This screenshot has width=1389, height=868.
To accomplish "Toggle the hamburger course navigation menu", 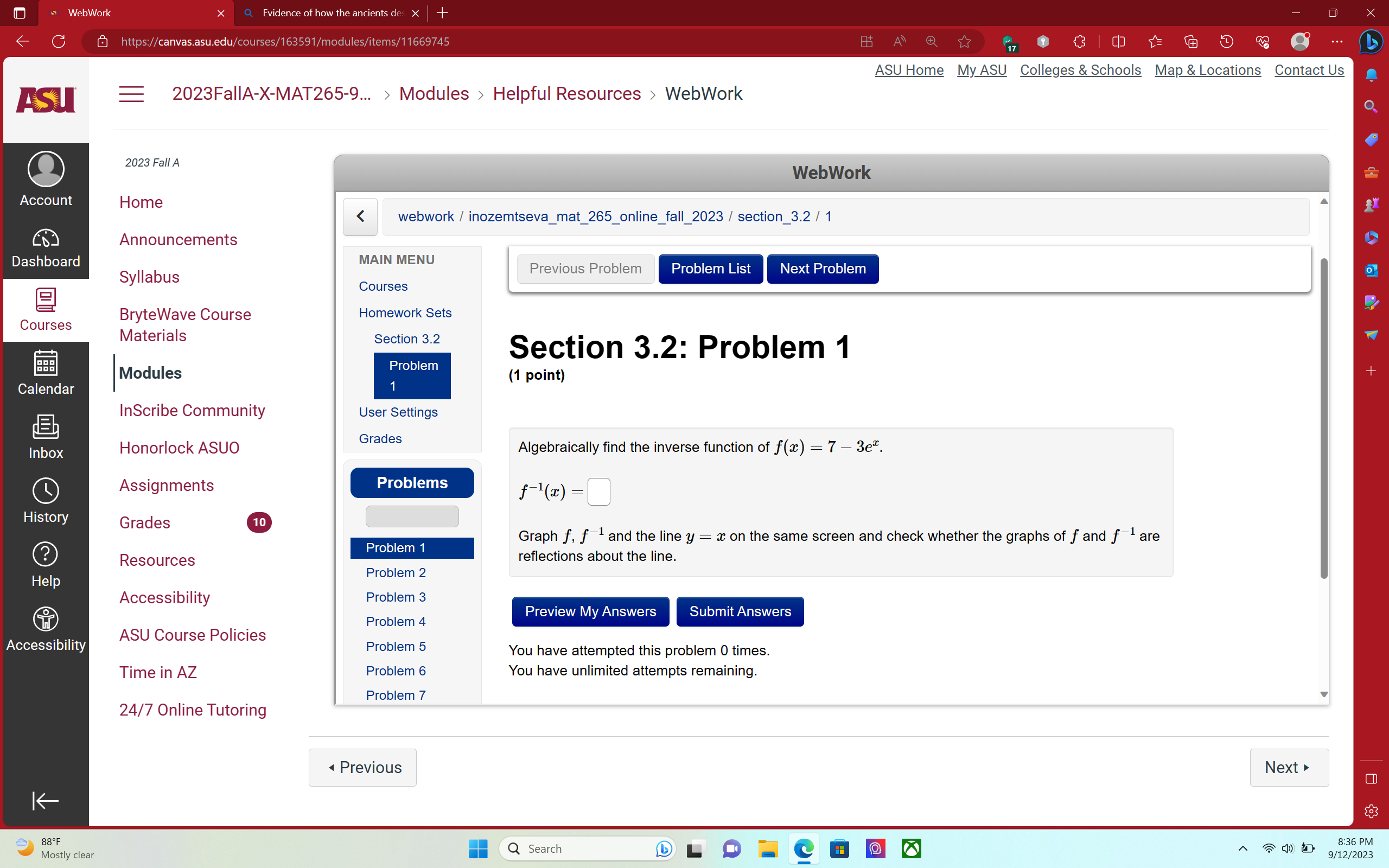I will (x=131, y=94).
